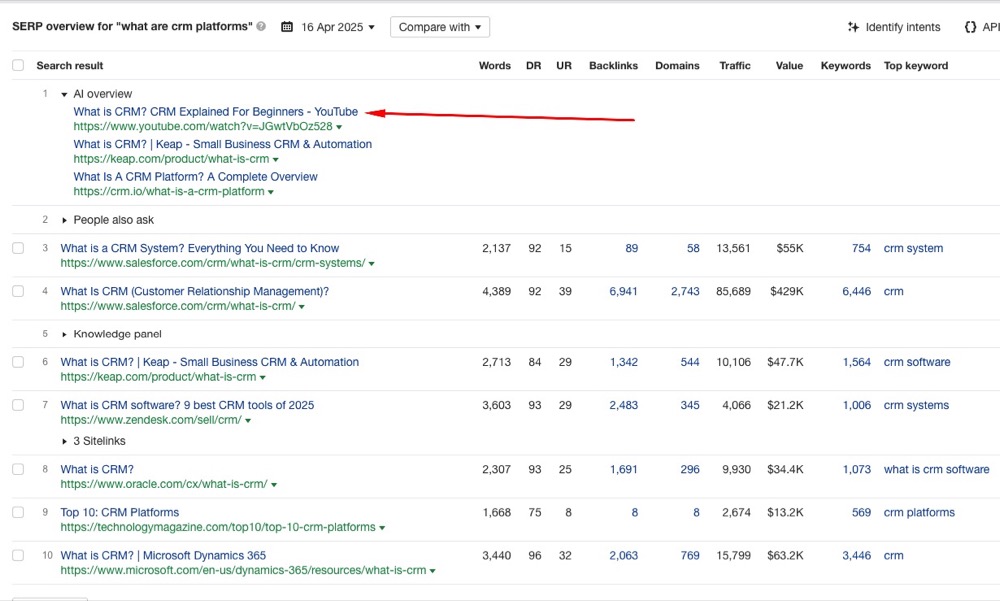Toggle the select-all checkbox in header
Image resolution: width=1000 pixels, height=601 pixels.
18,65
